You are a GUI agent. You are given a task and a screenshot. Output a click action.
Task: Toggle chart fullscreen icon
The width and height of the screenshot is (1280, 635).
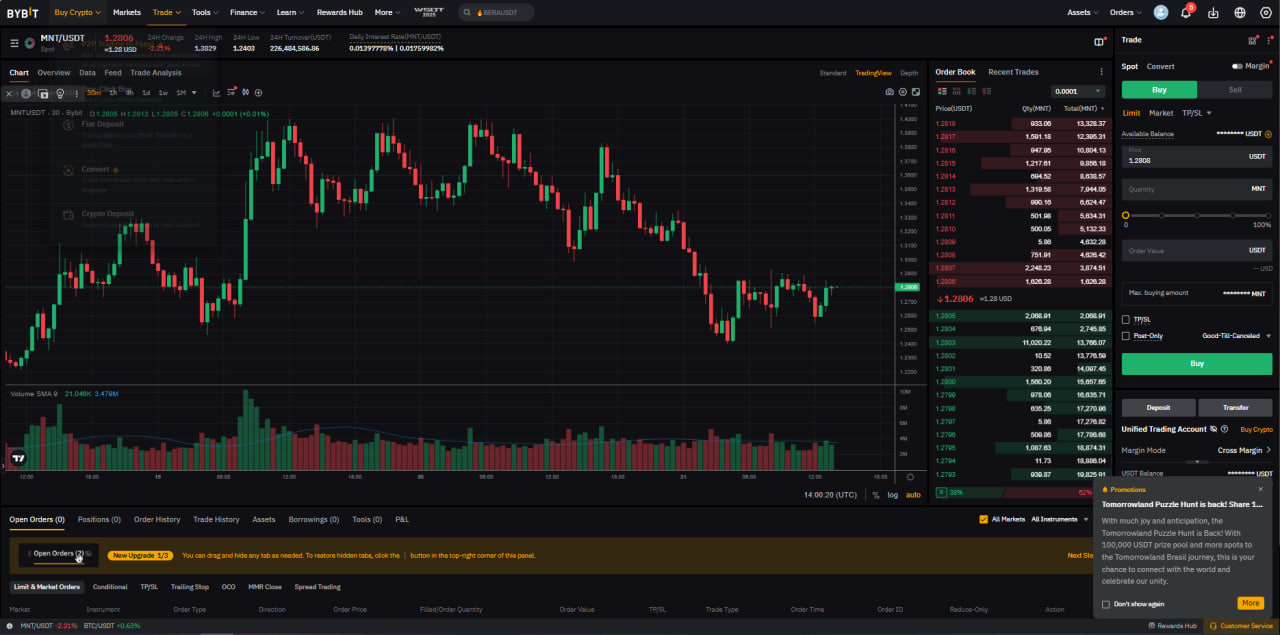pos(916,92)
